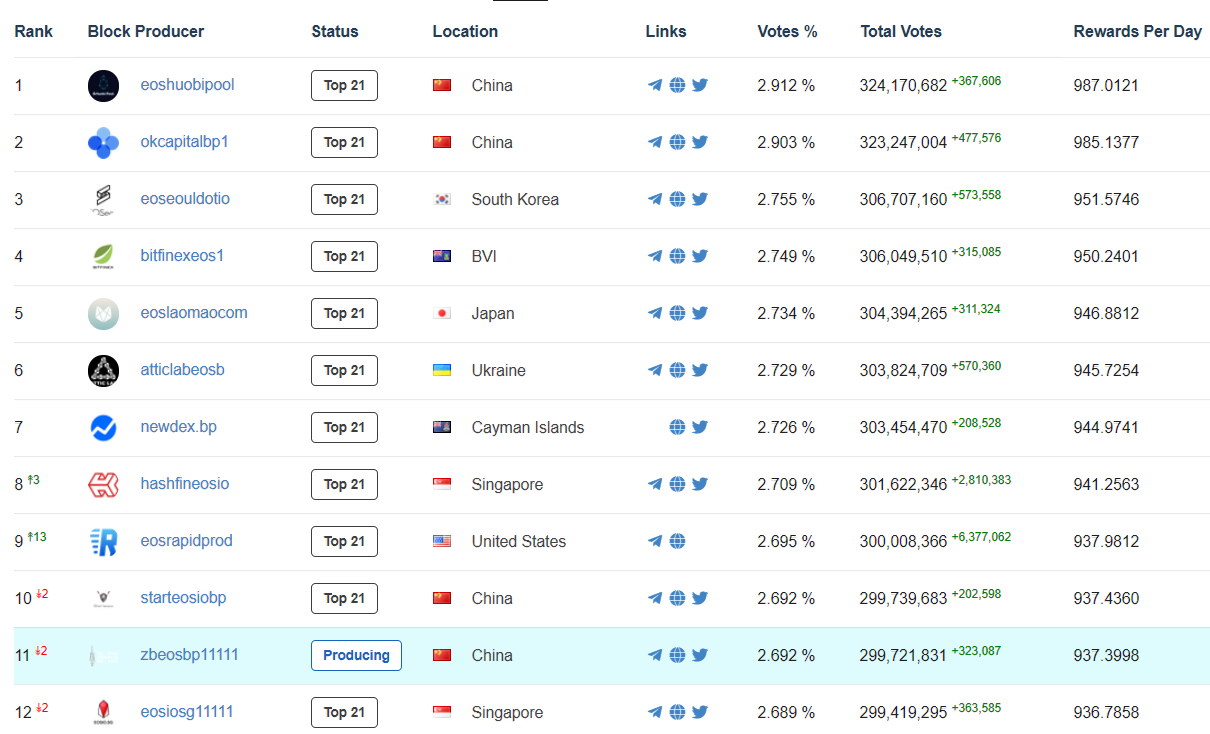Image resolution: width=1210 pixels, height=734 pixels.
Task: Click Telegram icon for eosiosg11111
Action: click(655, 713)
